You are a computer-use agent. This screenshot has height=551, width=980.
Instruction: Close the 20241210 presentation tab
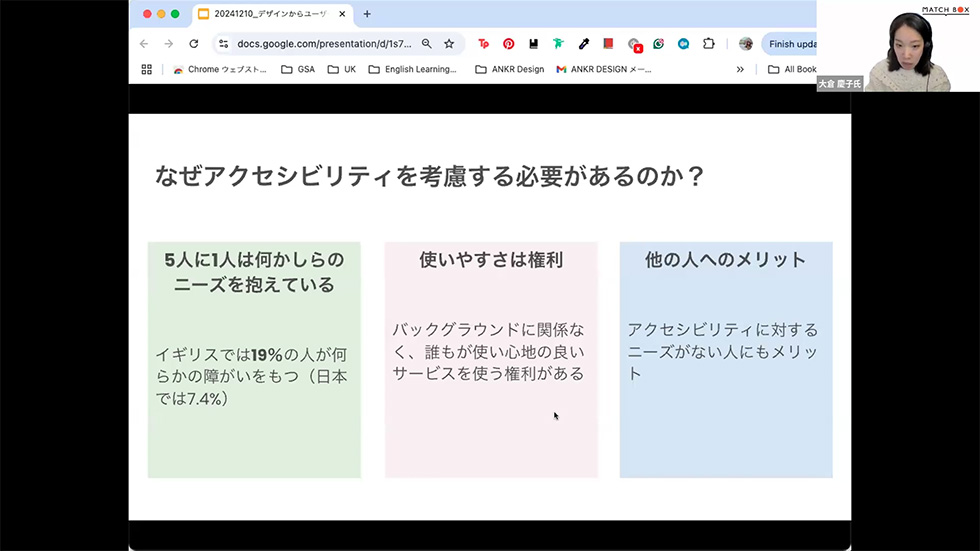tap(342, 14)
